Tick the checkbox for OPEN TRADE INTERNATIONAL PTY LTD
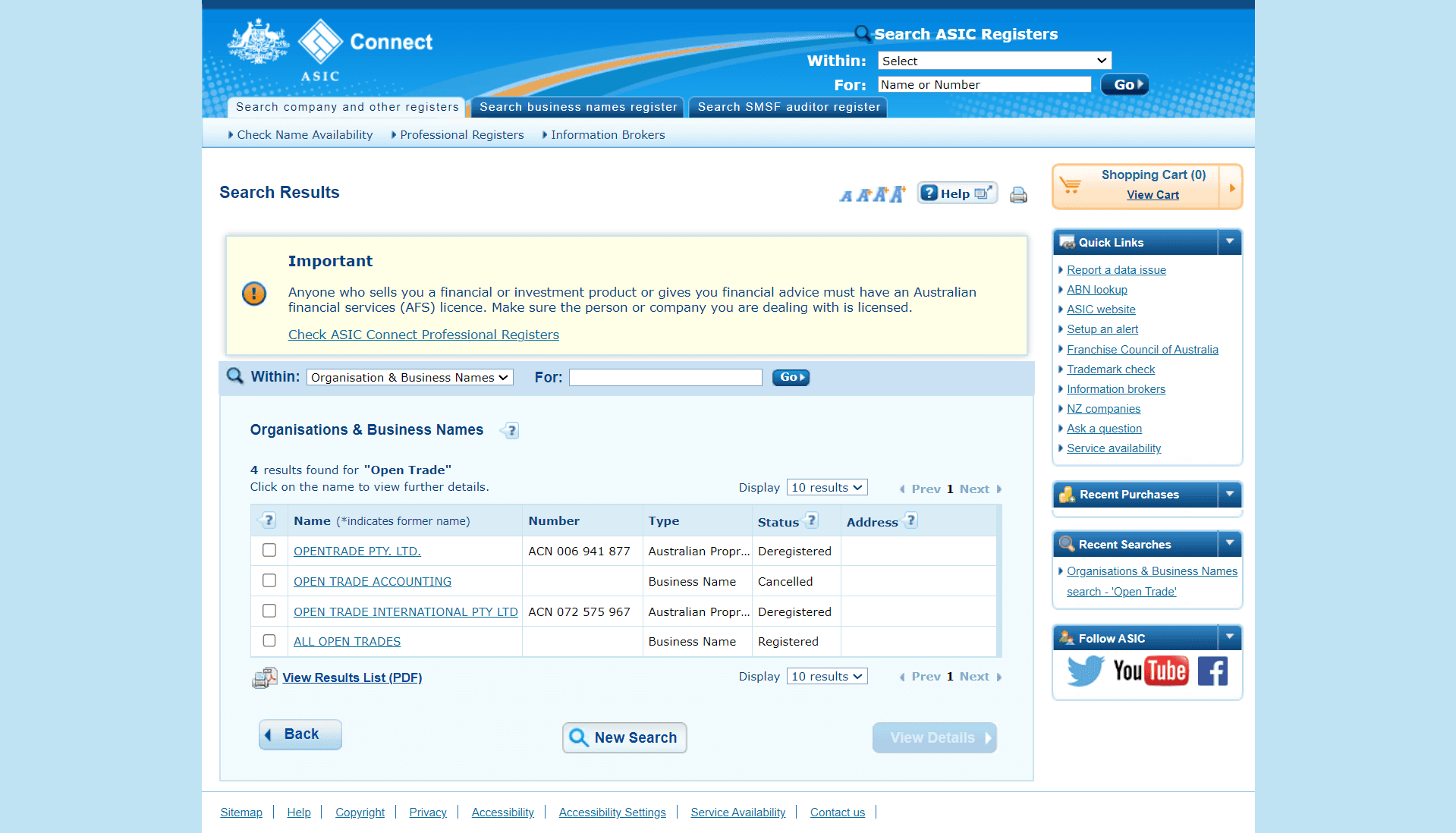1456x833 pixels. [269, 611]
